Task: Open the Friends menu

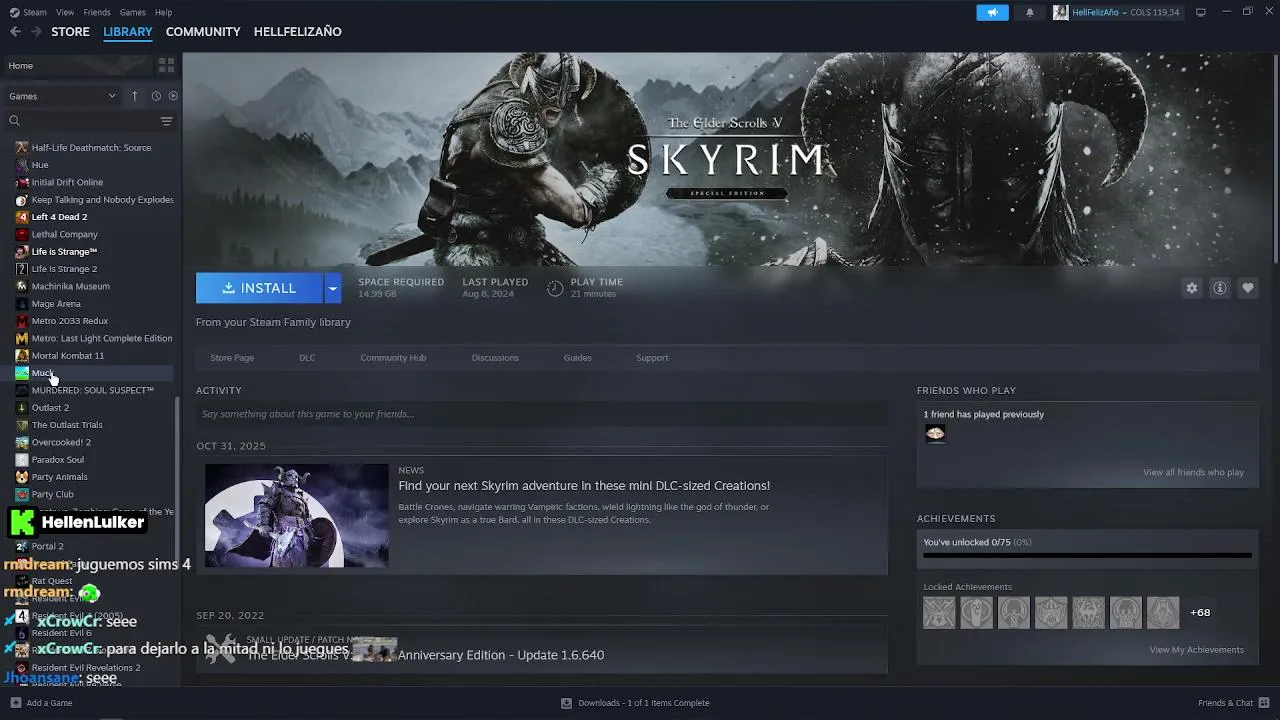Action: coord(97,12)
